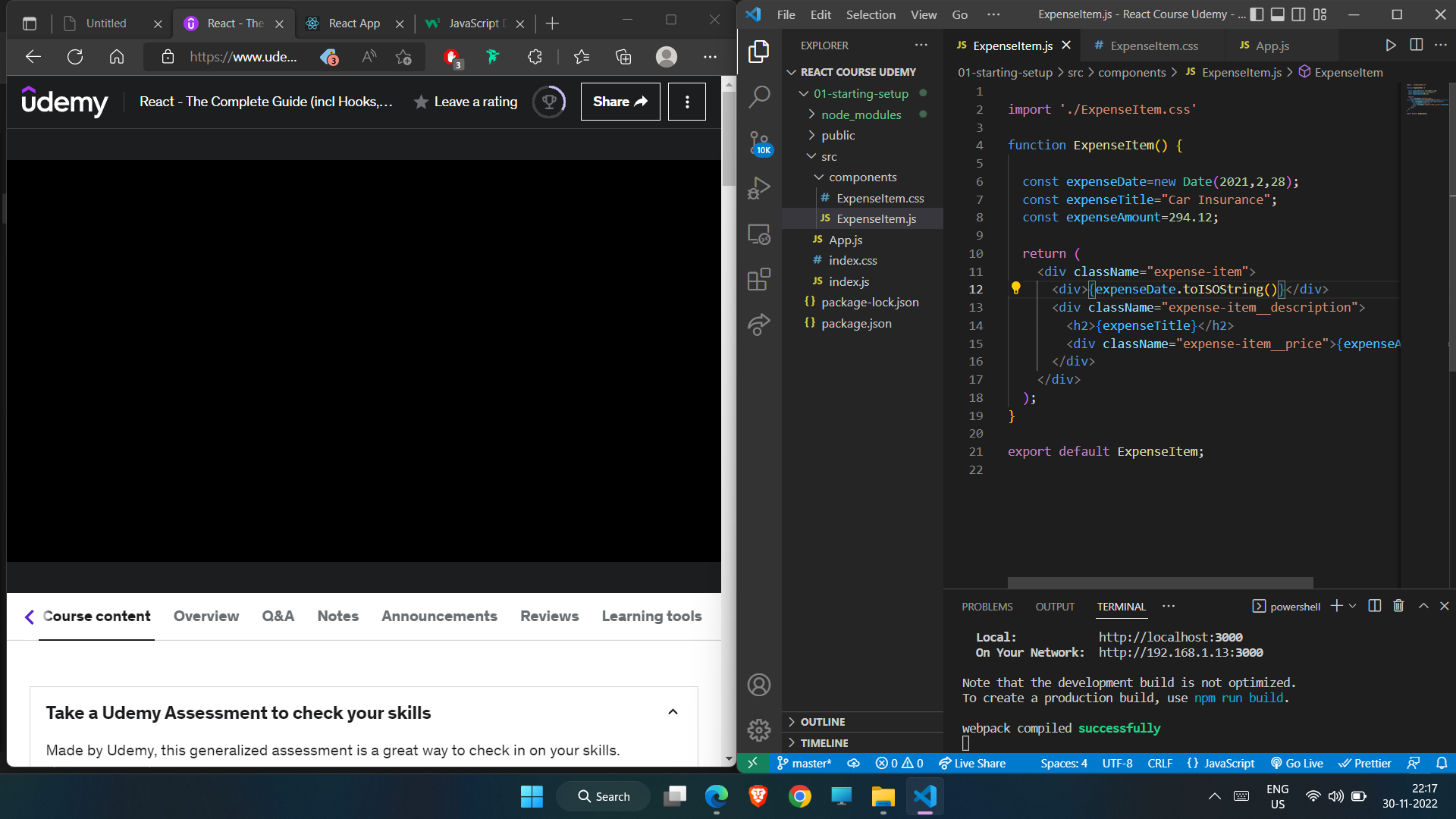Screen dimensions: 1456x819
Task: Open the Q&A tab on Udemy
Action: click(x=278, y=616)
